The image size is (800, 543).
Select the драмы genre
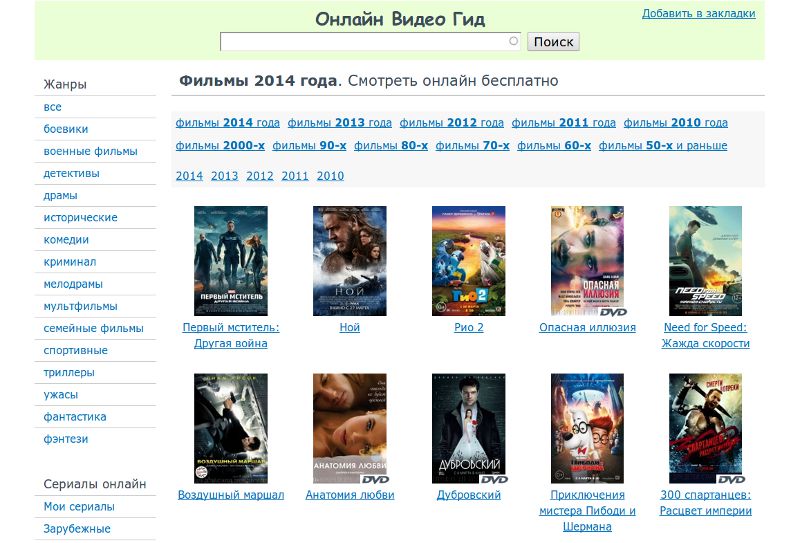coord(60,195)
